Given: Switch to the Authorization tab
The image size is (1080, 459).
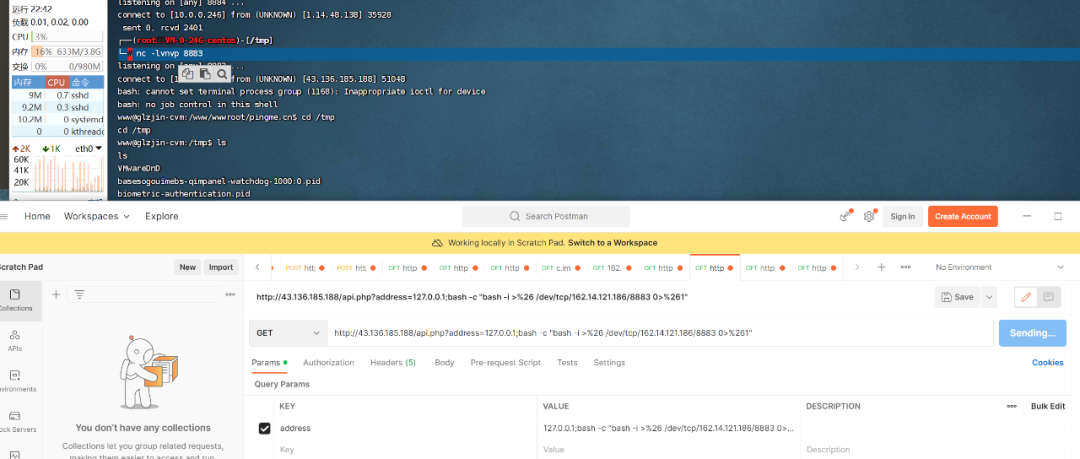Looking at the screenshot, I should tap(329, 363).
